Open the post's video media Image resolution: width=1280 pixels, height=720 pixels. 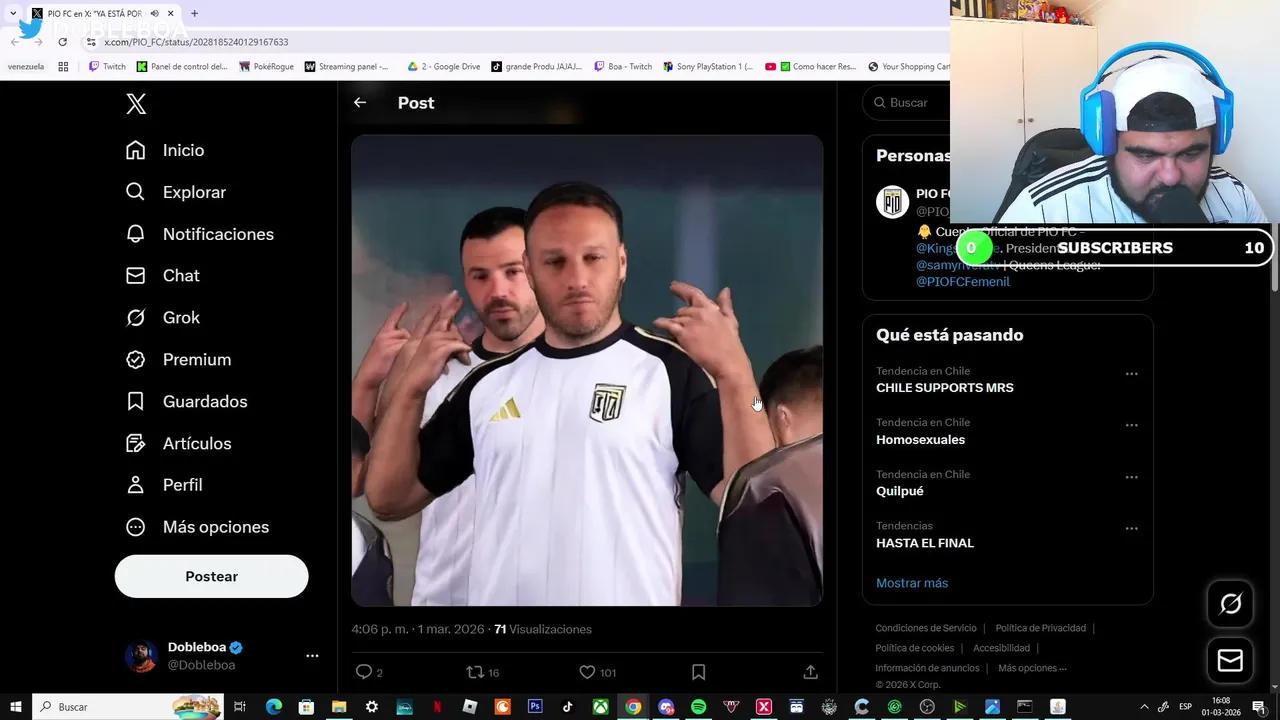587,371
